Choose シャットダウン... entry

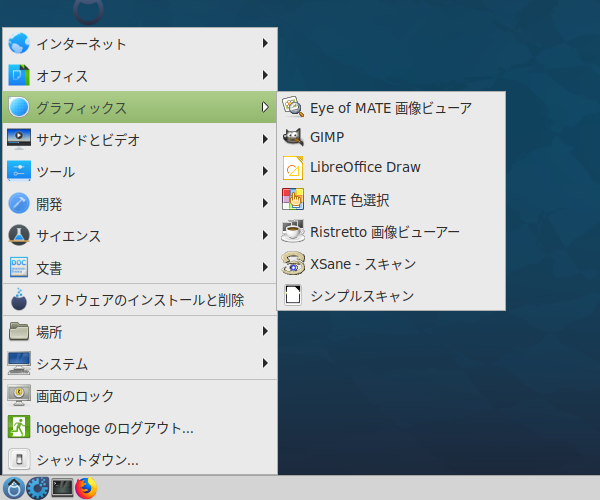[140, 459]
